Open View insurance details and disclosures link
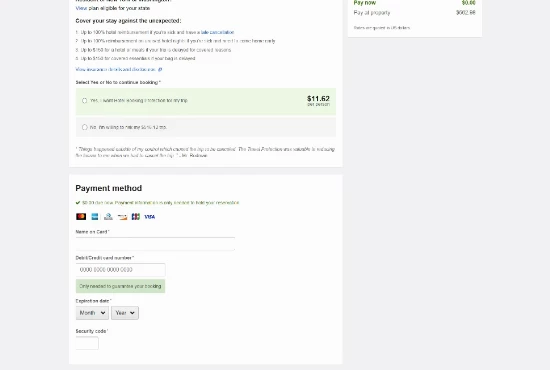The image size is (550, 370). pyautogui.click(x=115, y=69)
